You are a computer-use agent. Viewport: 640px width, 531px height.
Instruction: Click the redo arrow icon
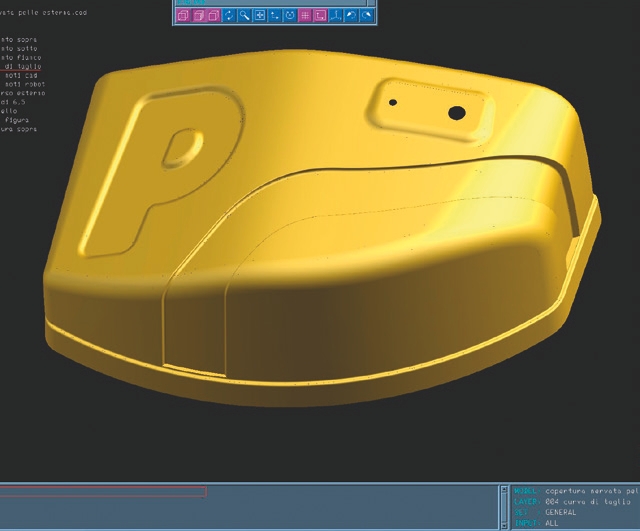pyautogui.click(x=366, y=16)
